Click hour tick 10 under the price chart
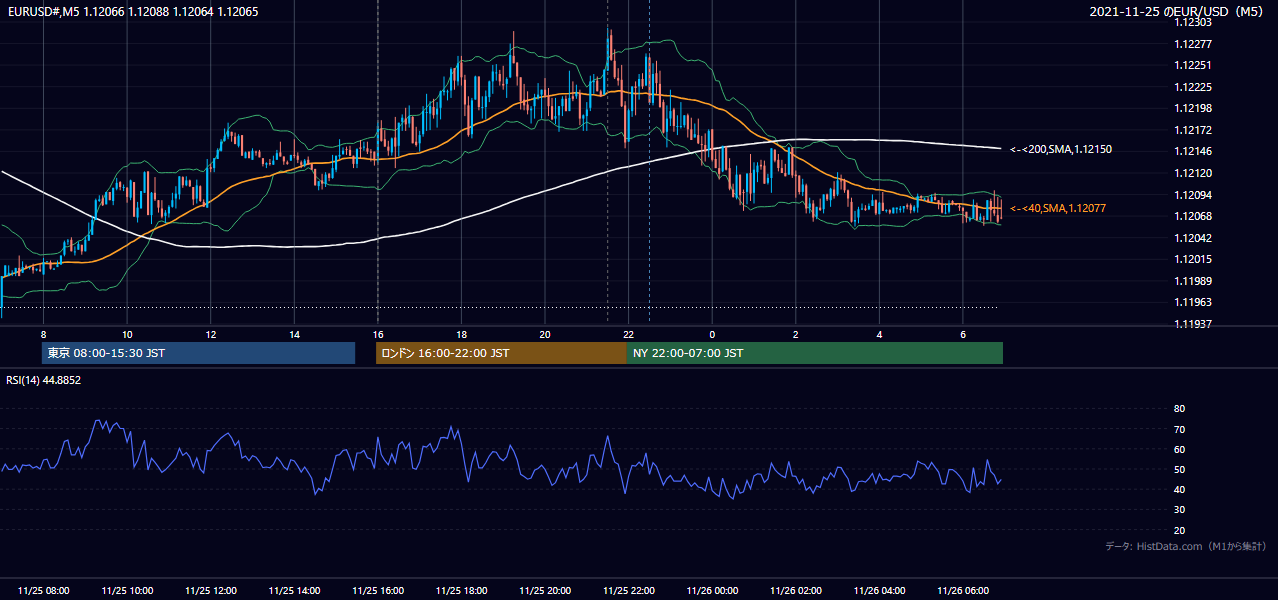Image resolution: width=1278 pixels, height=600 pixels. coord(127,333)
